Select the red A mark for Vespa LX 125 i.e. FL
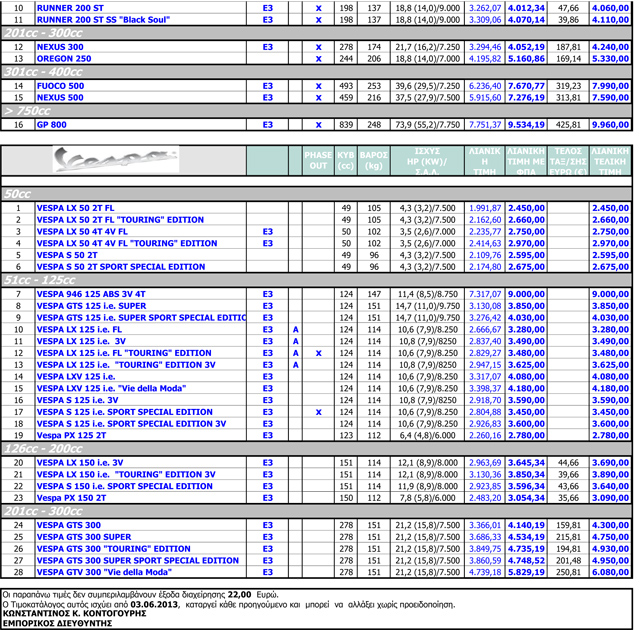The width and height of the screenshot is (640, 630). 295,328
